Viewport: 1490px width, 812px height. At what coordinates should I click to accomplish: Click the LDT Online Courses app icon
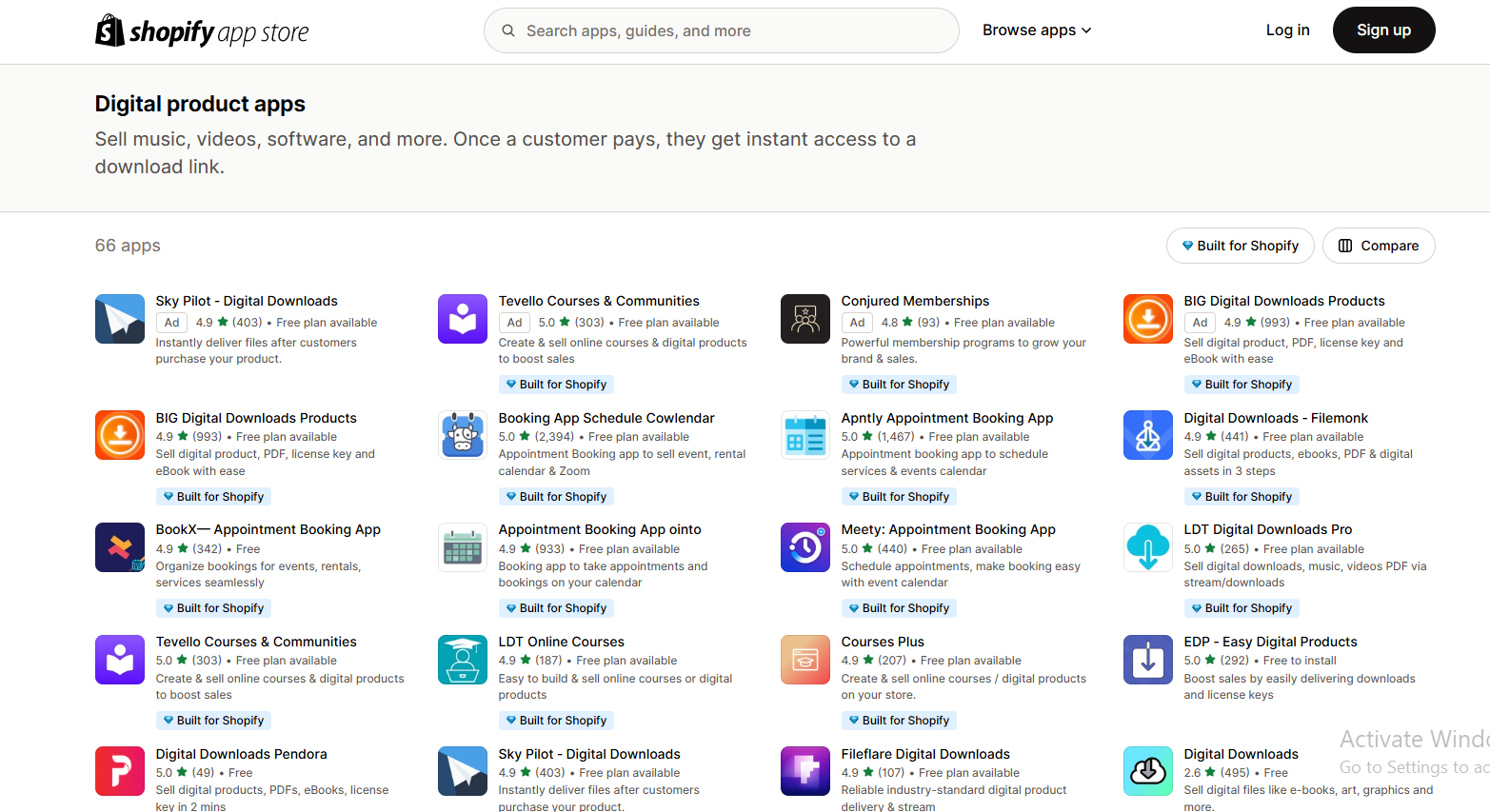(x=463, y=660)
